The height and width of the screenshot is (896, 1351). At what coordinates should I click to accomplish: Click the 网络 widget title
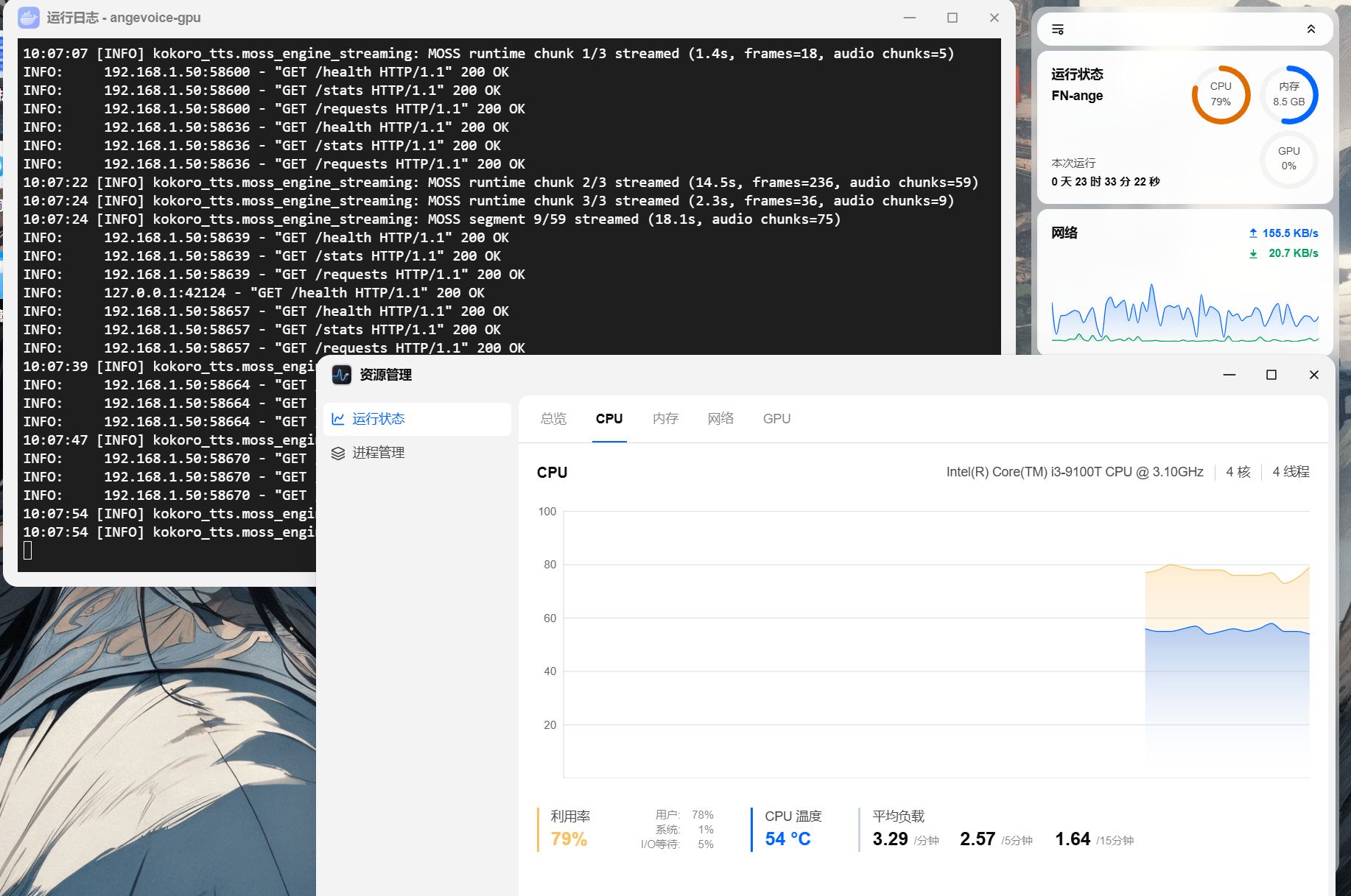1064,233
